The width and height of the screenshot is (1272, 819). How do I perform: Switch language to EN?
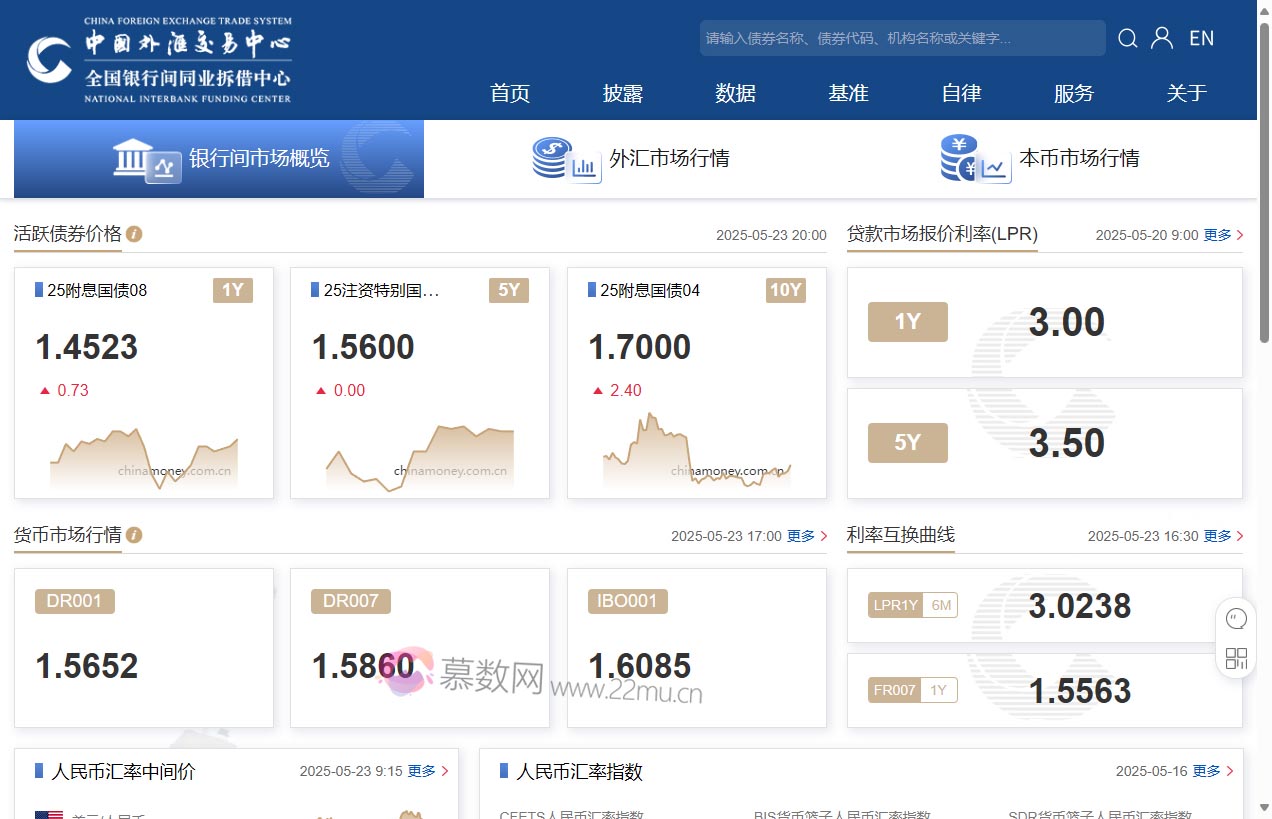1201,38
